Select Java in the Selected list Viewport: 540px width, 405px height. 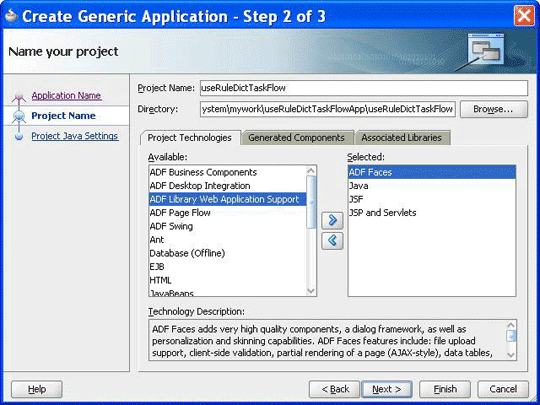tap(432, 186)
